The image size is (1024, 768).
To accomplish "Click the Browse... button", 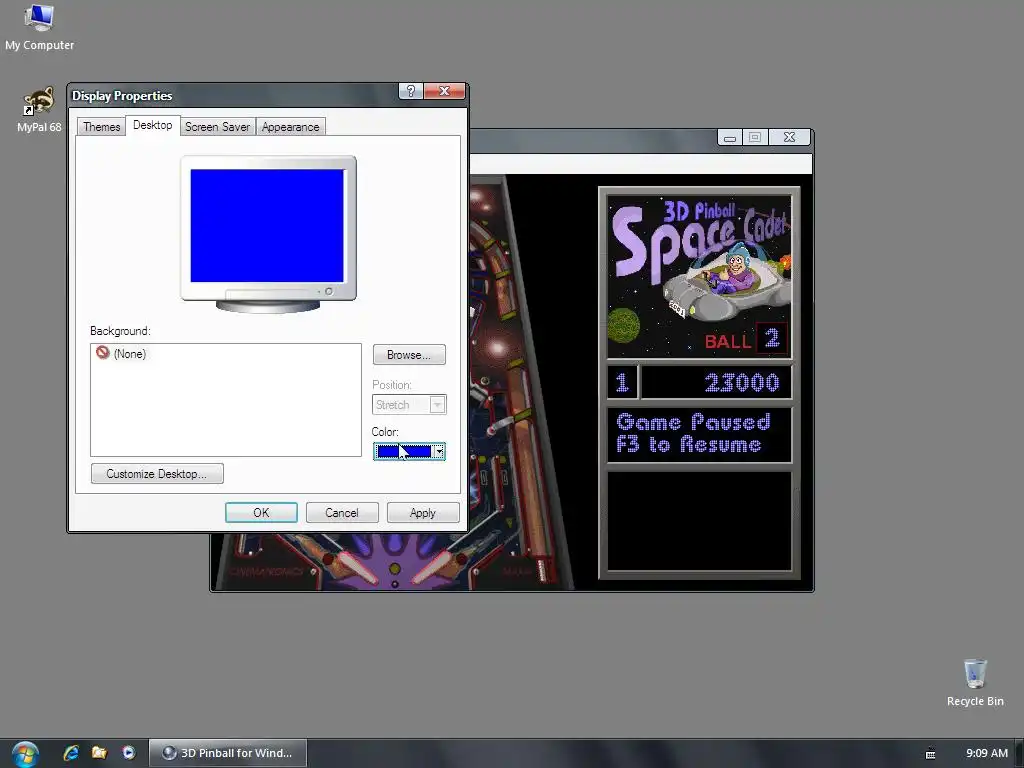I will [x=409, y=355].
